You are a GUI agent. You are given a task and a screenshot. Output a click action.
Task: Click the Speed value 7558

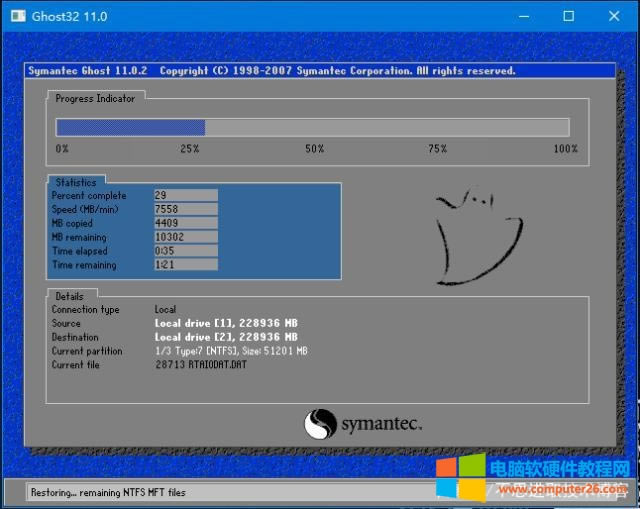point(186,209)
